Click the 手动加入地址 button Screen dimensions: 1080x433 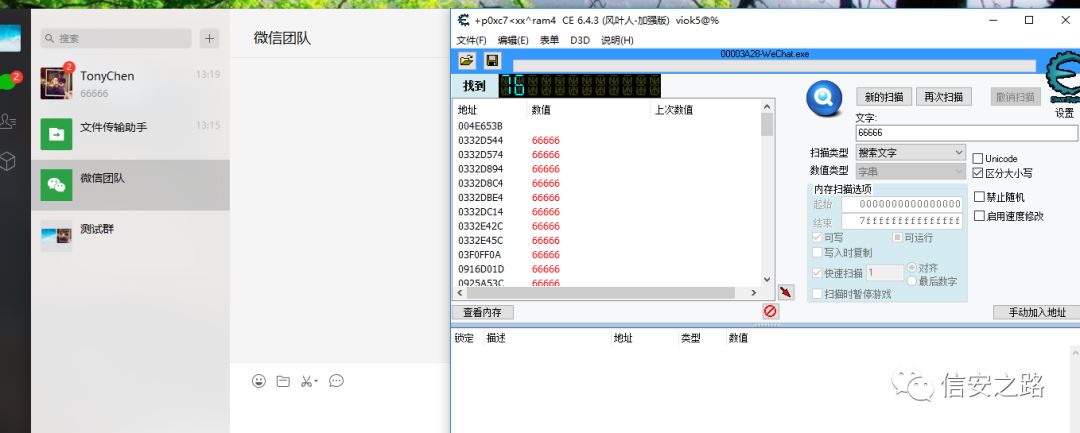pos(1037,313)
